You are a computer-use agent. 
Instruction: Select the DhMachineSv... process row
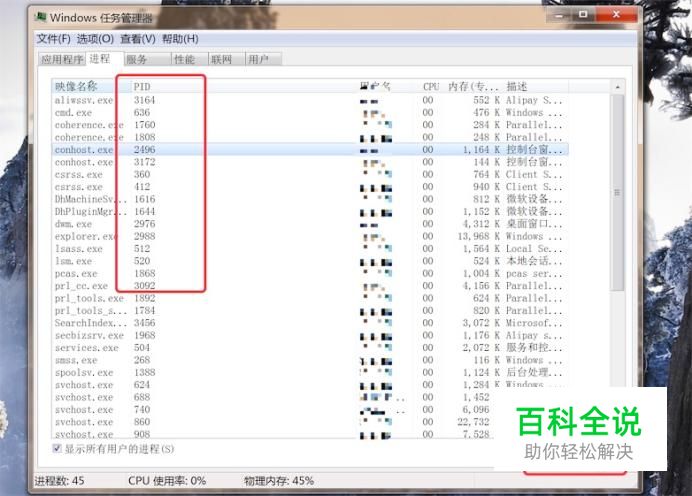point(310,199)
